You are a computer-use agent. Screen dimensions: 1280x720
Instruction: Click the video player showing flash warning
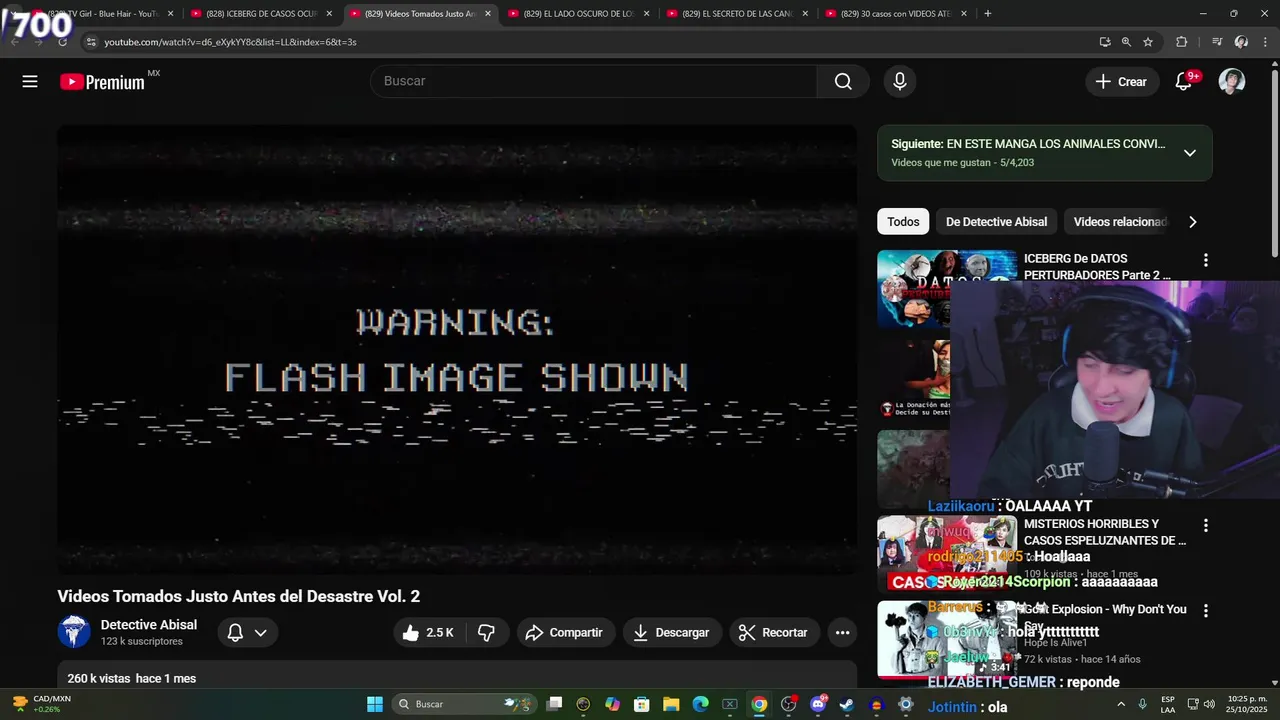(x=457, y=349)
